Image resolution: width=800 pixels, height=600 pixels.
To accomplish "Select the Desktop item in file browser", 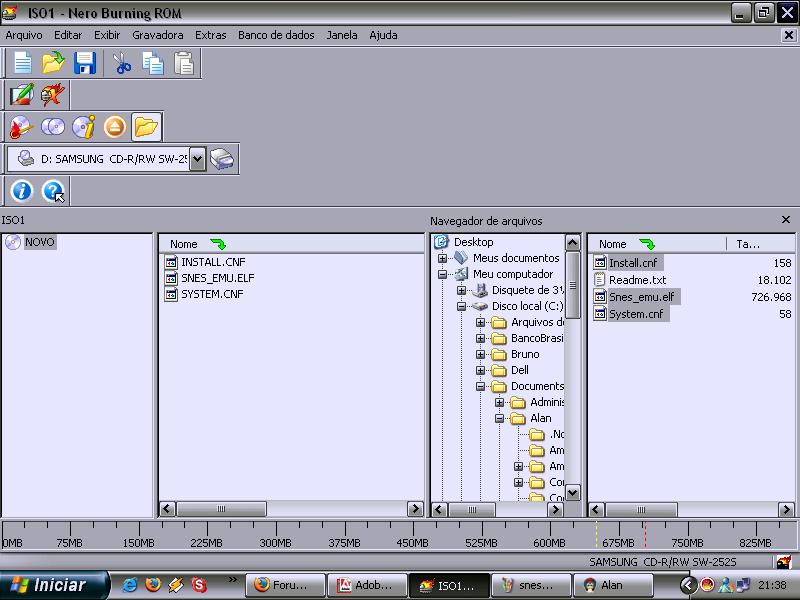I will (473, 242).
